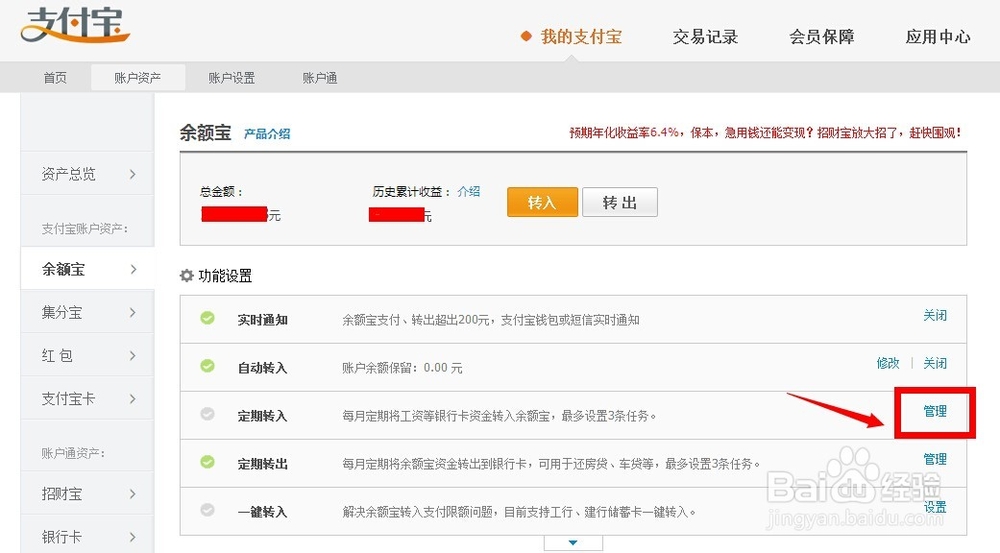Click the Alipay logo
The width and height of the screenshot is (1000, 553).
click(75, 25)
